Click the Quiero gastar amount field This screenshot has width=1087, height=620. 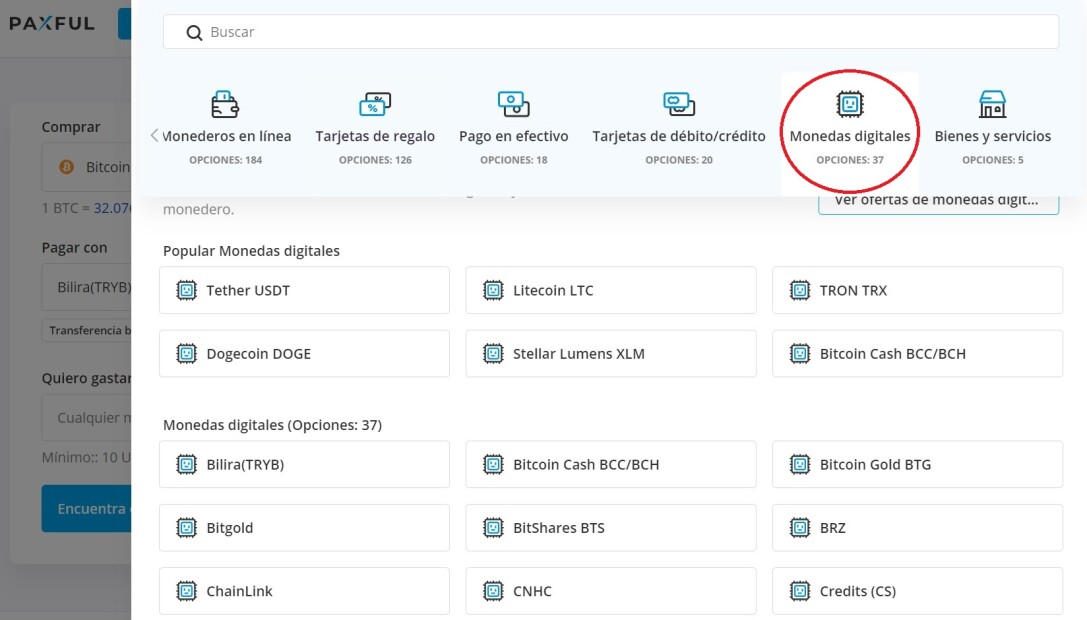(x=86, y=417)
